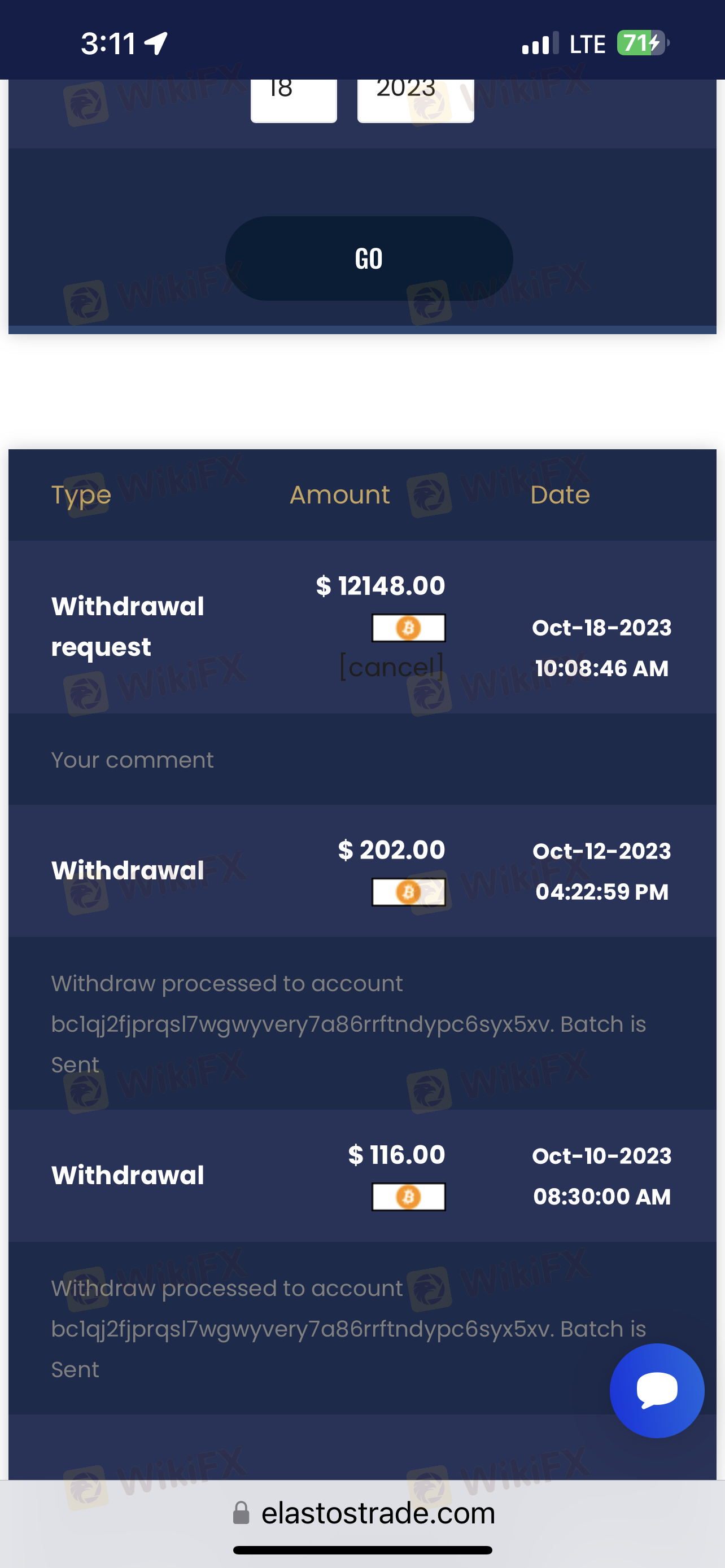Select the Amount column header
The image size is (725, 1568).
click(x=340, y=495)
